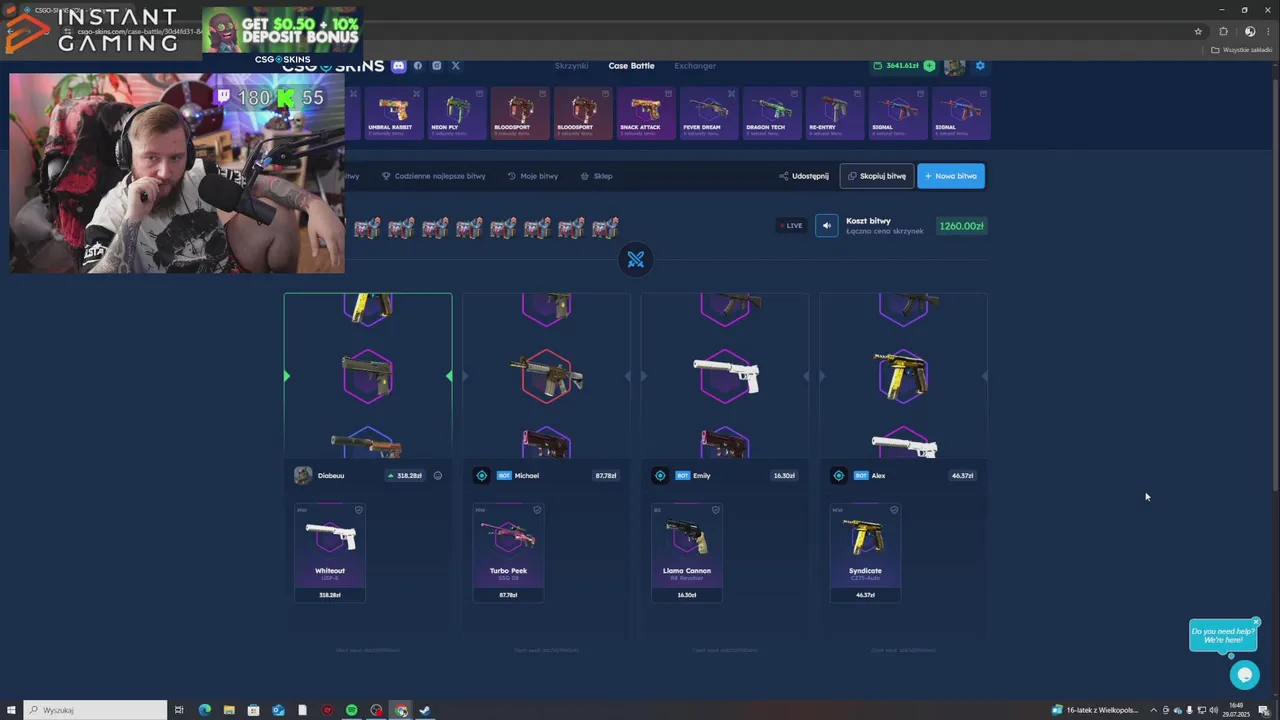Open Diabeuu player avatar
This screenshot has width=1280, height=720.
303,476
